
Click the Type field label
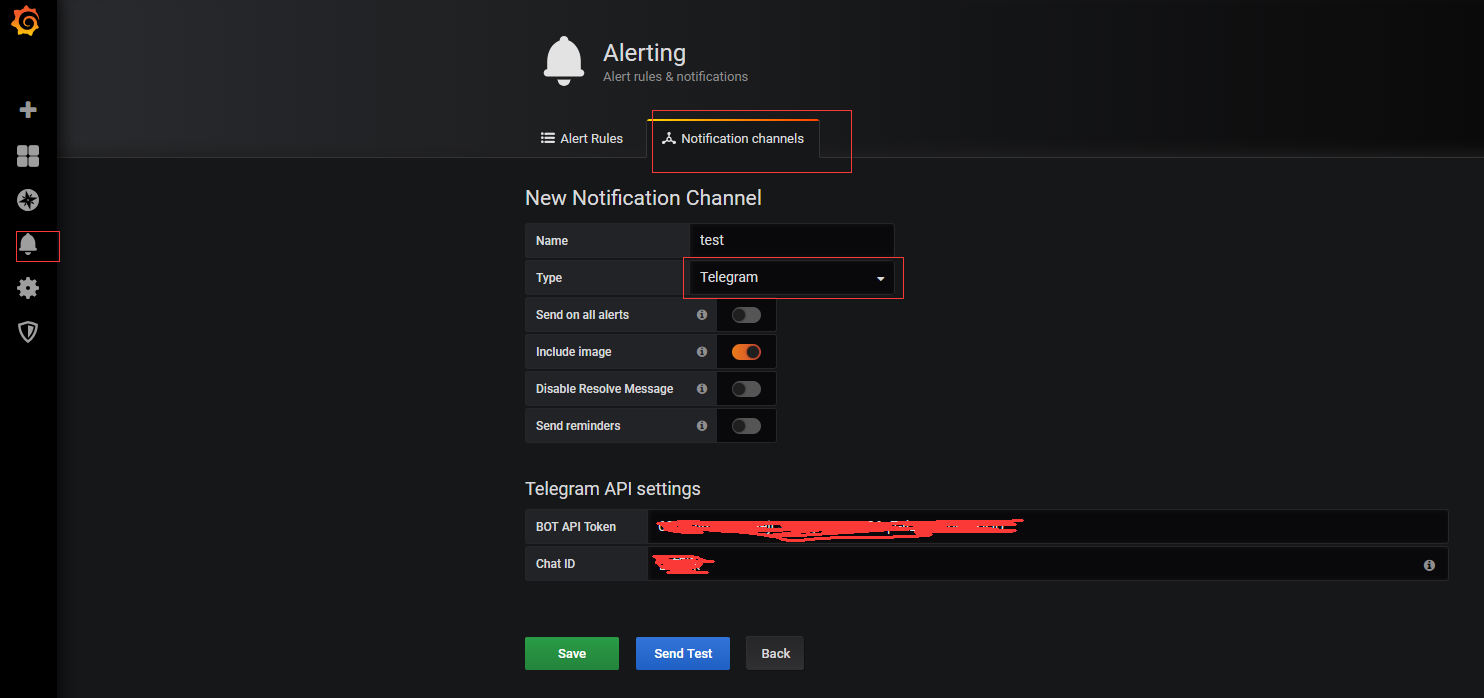pos(549,278)
